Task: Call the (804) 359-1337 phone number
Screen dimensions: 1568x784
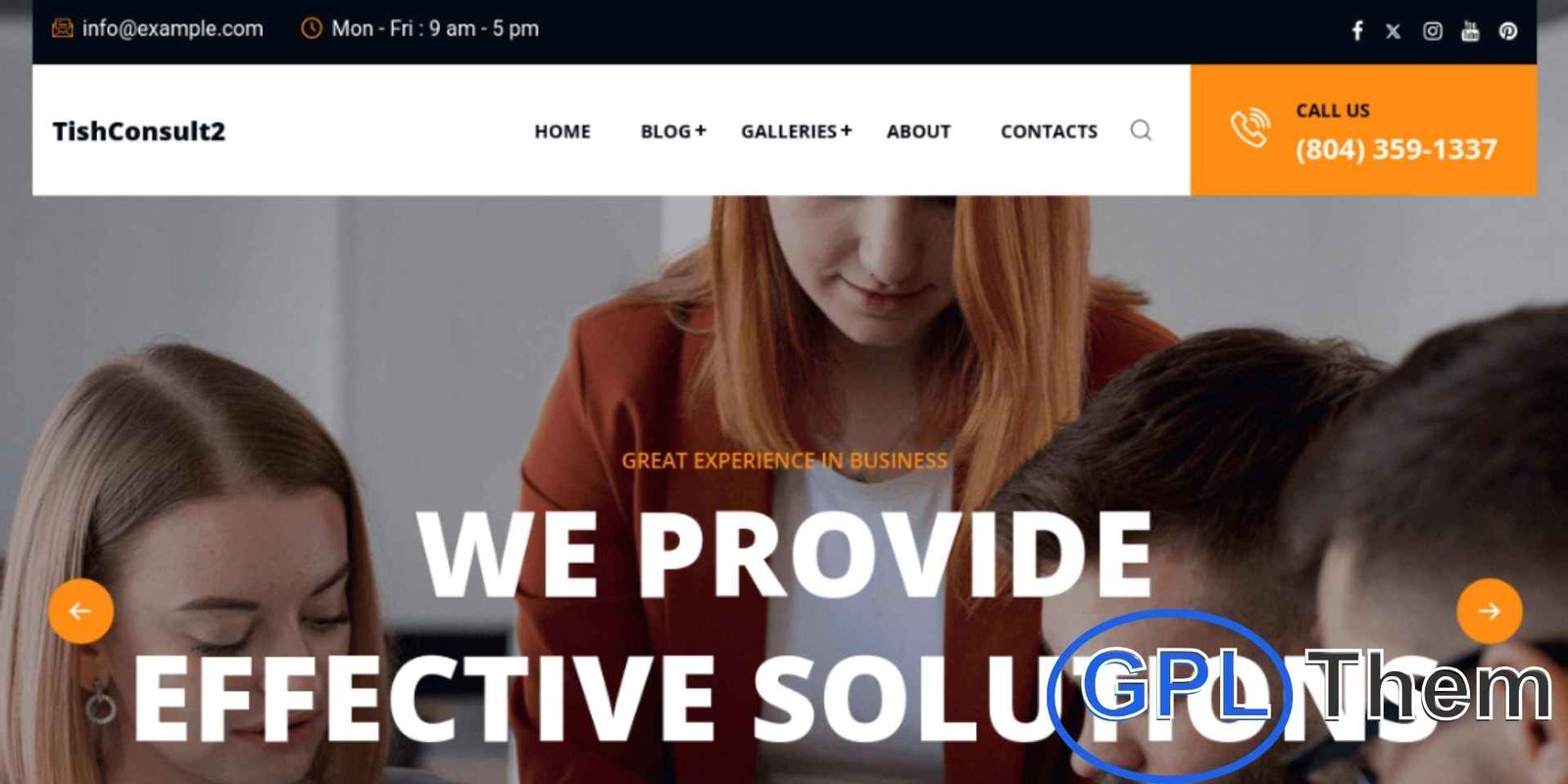Action: click(x=1396, y=149)
